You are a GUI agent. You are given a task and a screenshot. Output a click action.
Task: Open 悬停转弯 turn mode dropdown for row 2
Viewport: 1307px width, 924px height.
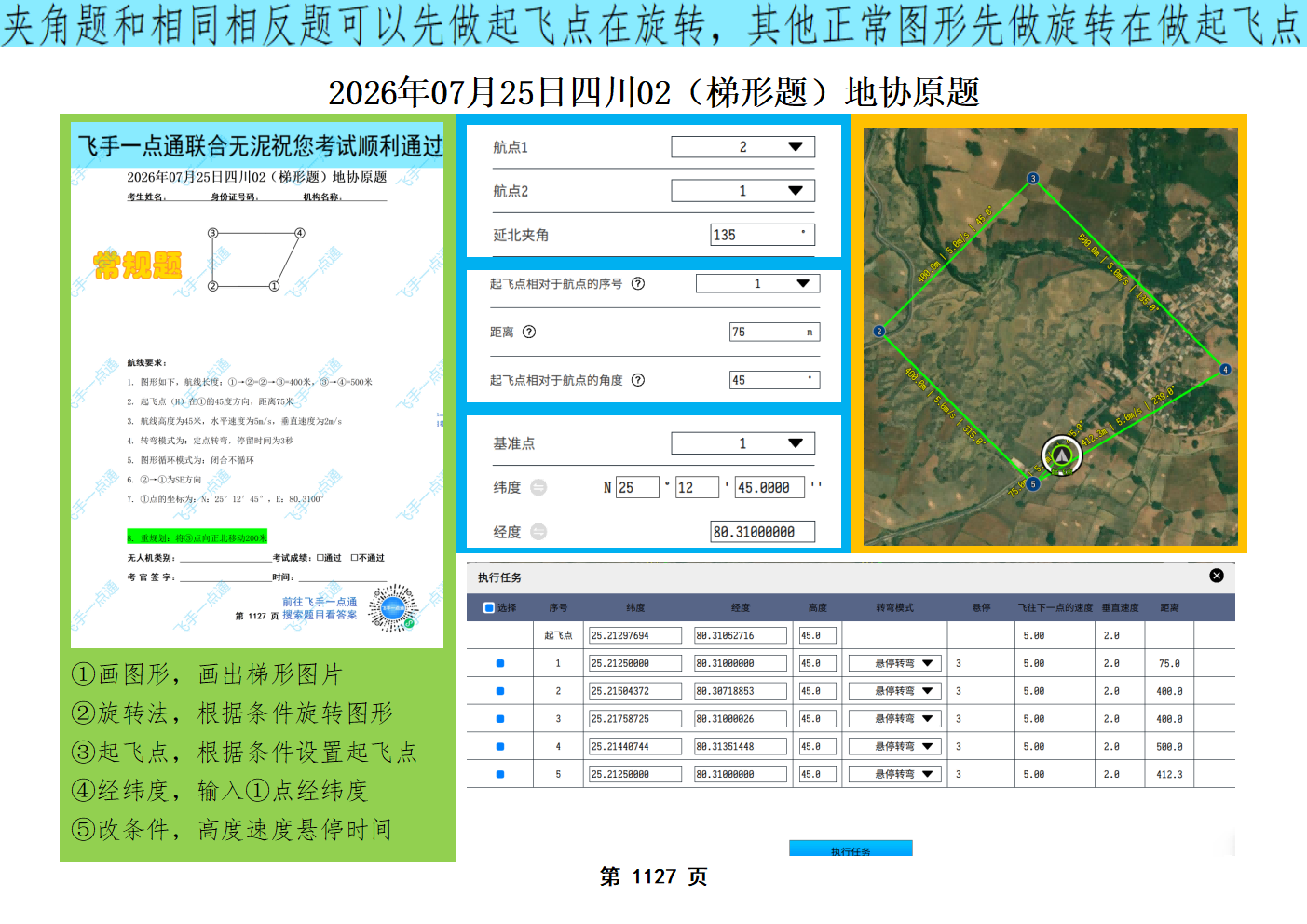895,691
